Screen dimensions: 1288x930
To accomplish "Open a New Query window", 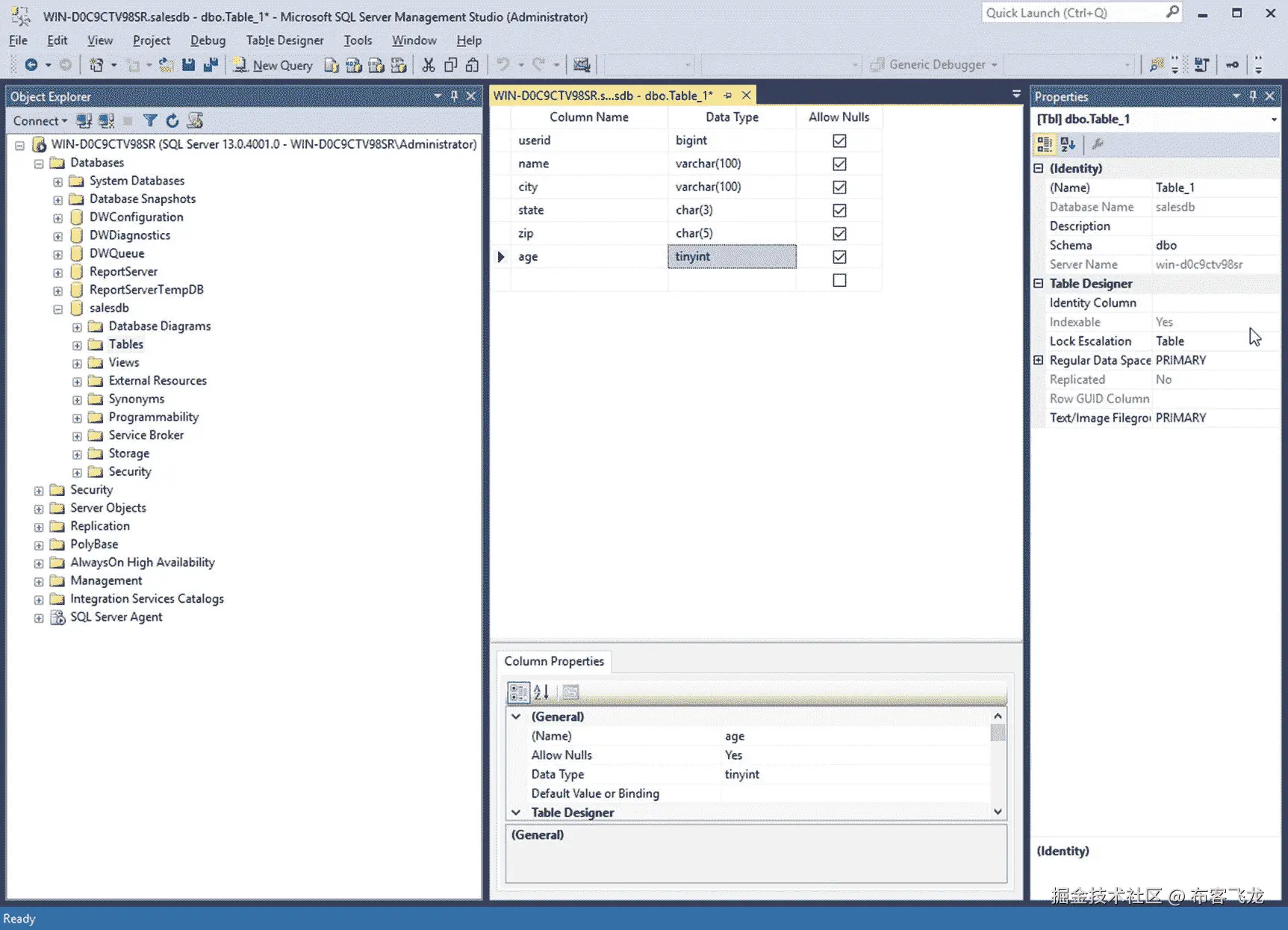I will click(273, 65).
